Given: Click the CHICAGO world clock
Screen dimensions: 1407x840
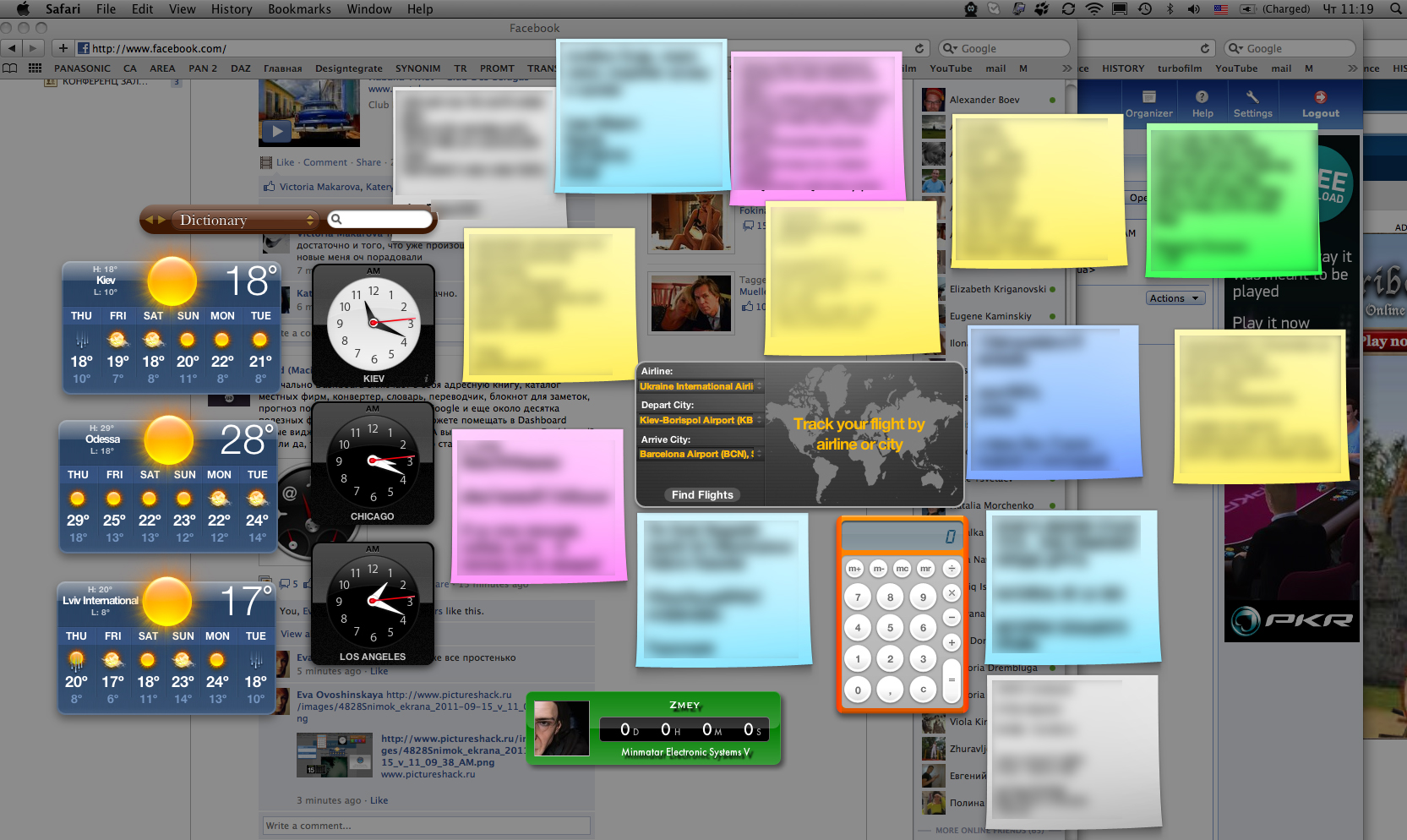Looking at the screenshot, I should [x=373, y=463].
